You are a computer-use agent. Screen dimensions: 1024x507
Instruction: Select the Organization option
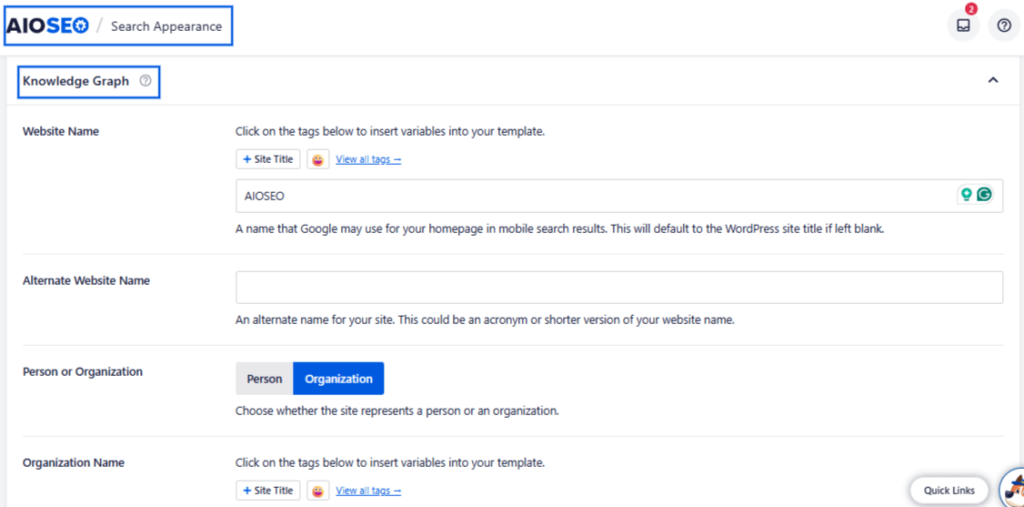click(x=338, y=379)
